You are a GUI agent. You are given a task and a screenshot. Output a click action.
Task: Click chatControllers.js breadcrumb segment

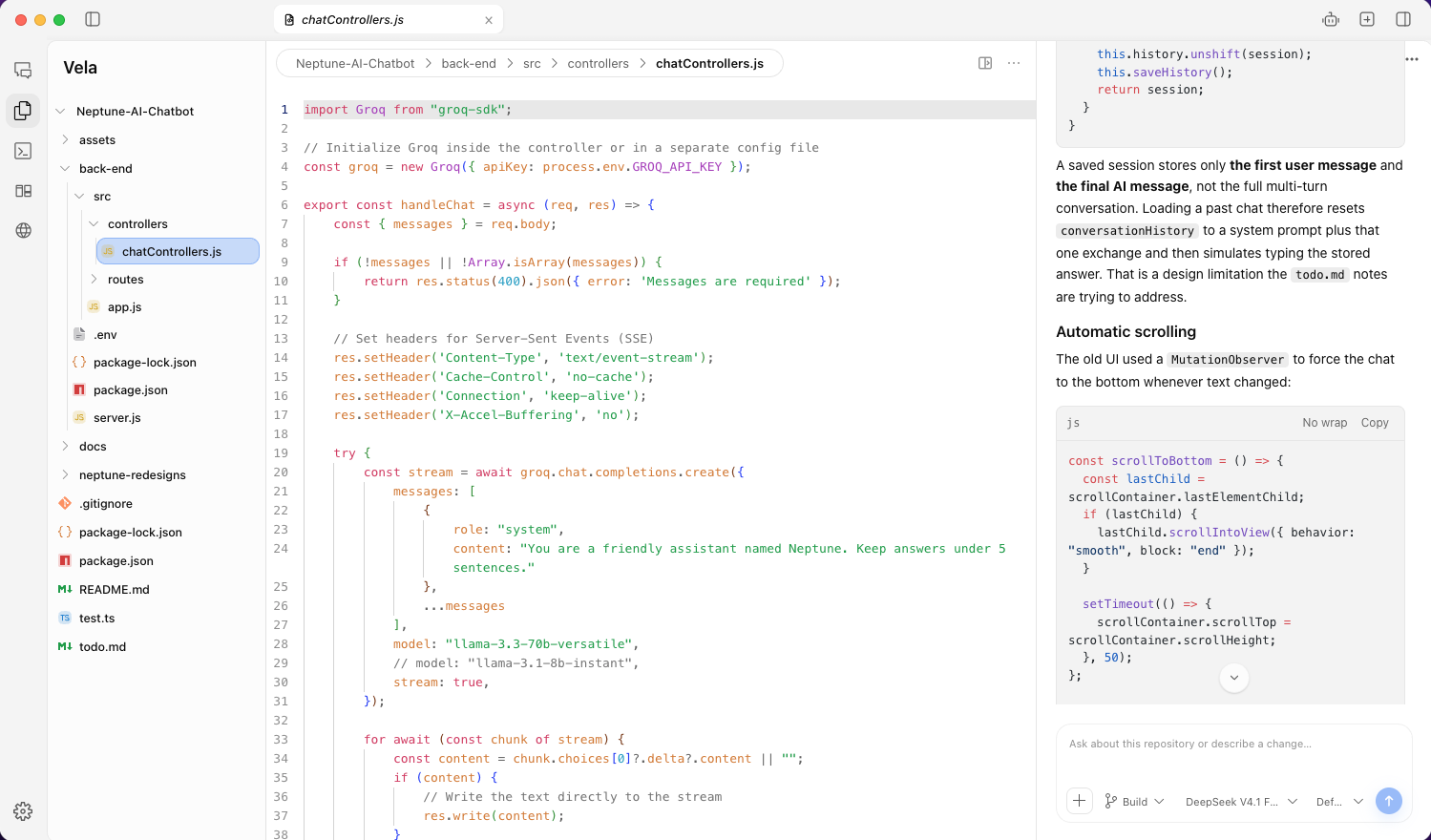click(x=709, y=63)
